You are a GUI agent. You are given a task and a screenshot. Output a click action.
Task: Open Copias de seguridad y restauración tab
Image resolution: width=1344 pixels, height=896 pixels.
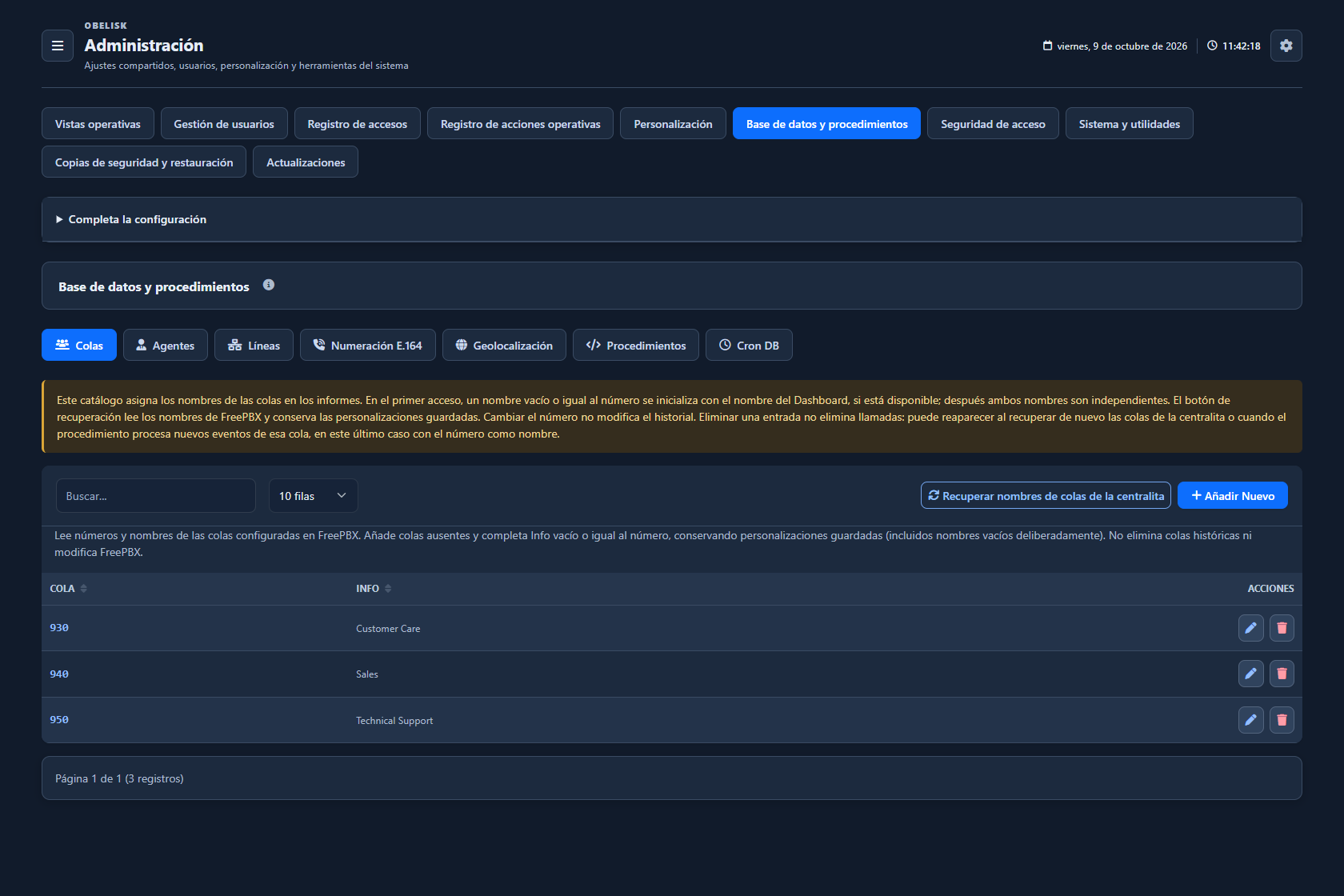(x=144, y=162)
